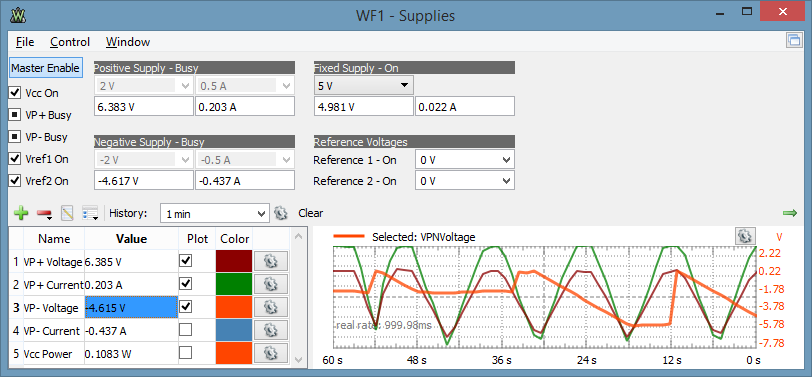Toggle the VP+ Busy checkbox
The width and height of the screenshot is (812, 377).
15,115
